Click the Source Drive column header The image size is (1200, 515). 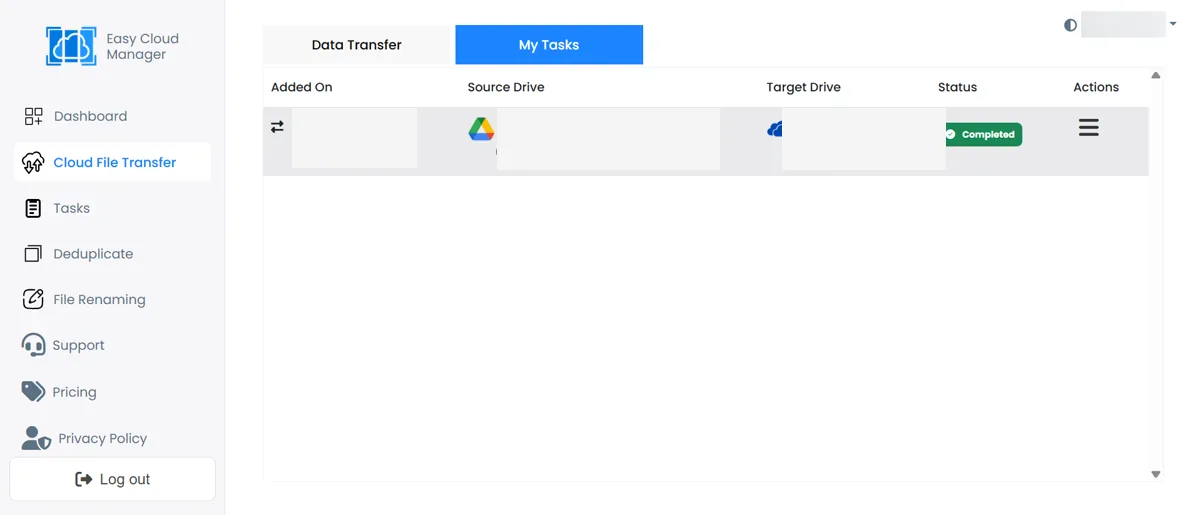coord(506,87)
